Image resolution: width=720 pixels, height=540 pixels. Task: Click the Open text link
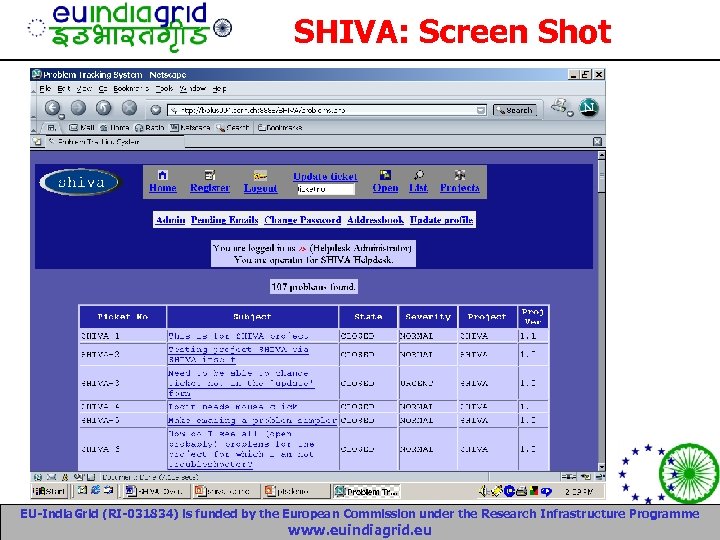tap(385, 188)
